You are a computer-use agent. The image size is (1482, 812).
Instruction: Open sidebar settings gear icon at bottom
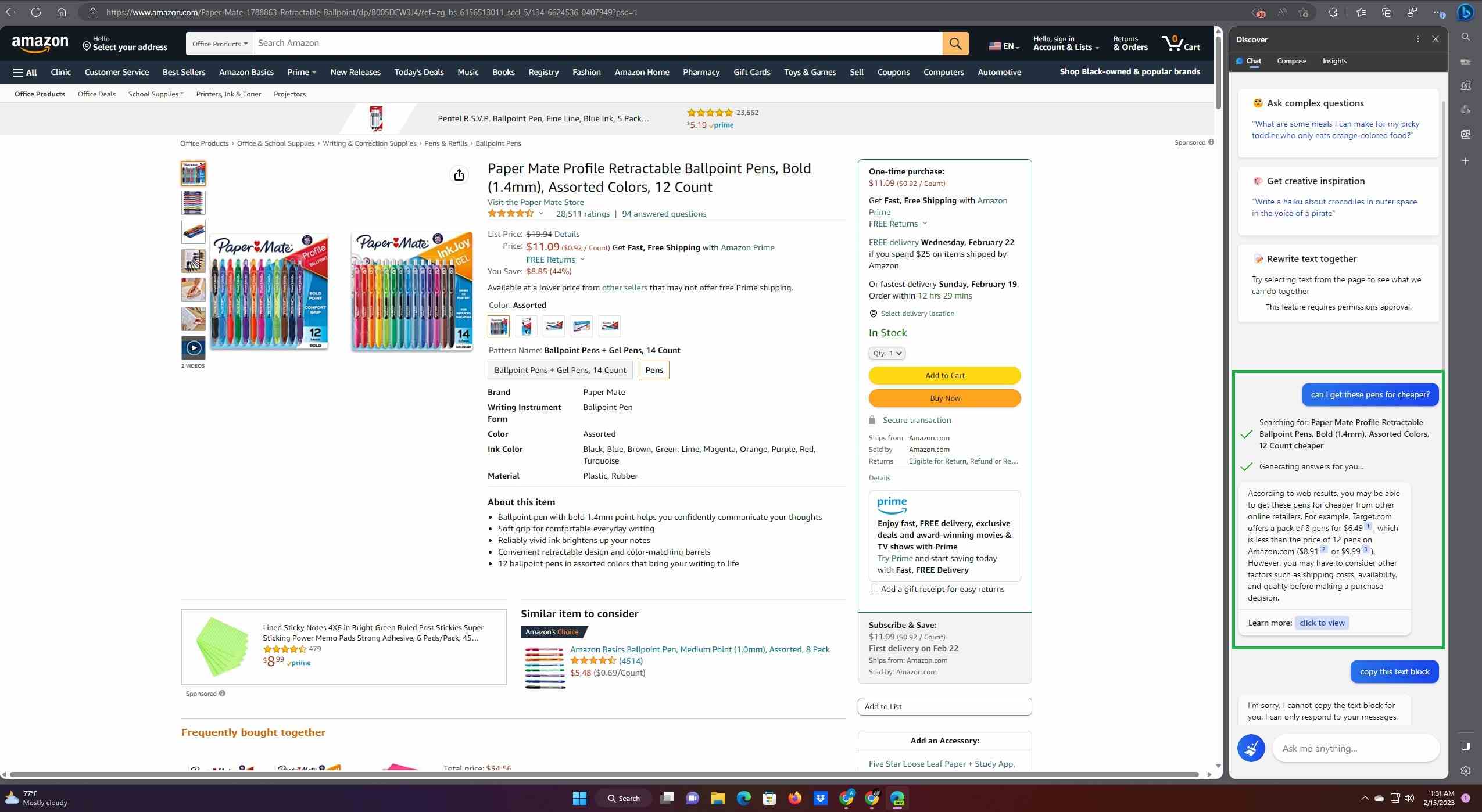point(1465,771)
